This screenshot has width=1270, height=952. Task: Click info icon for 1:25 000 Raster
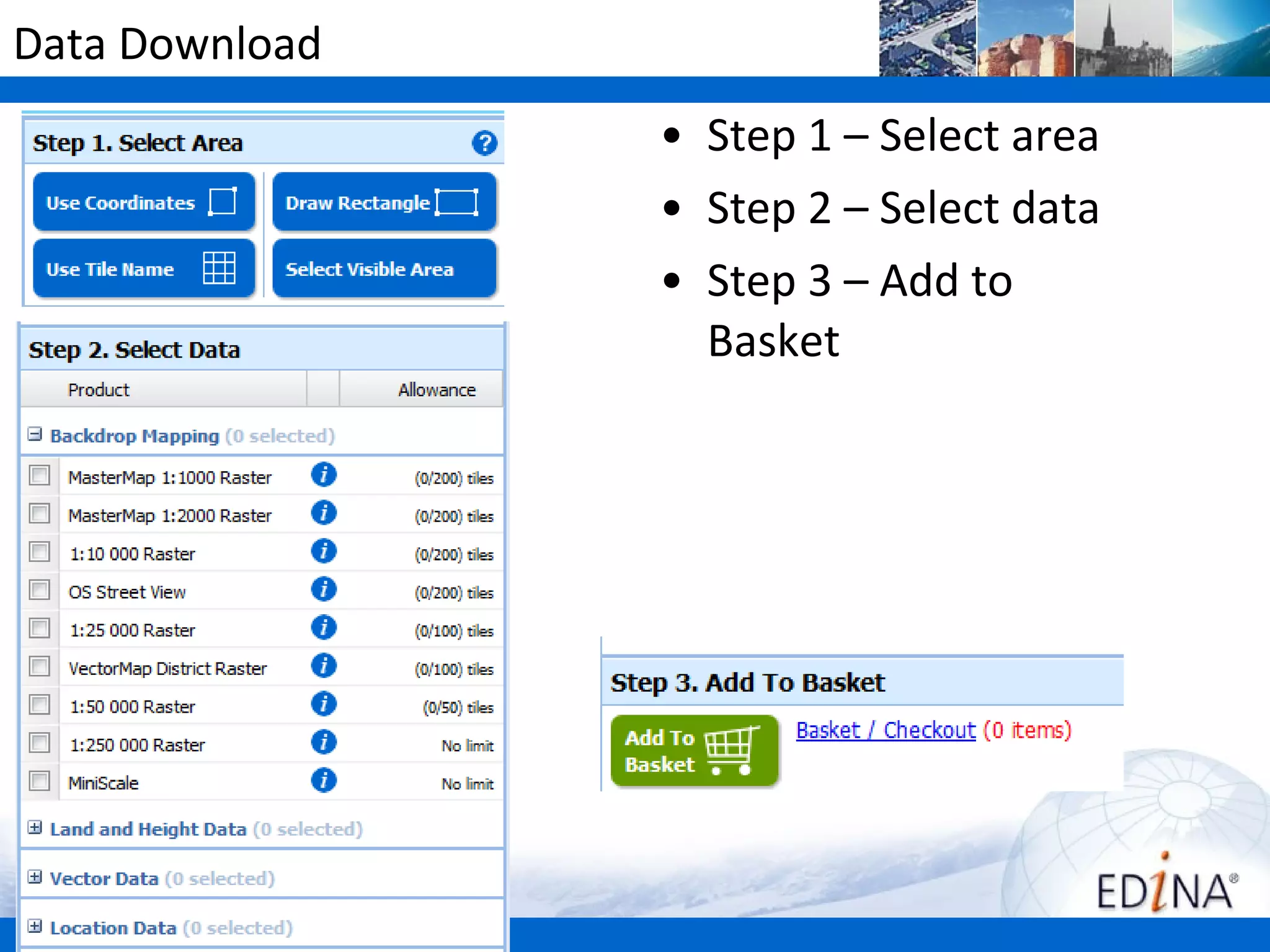pos(324,628)
